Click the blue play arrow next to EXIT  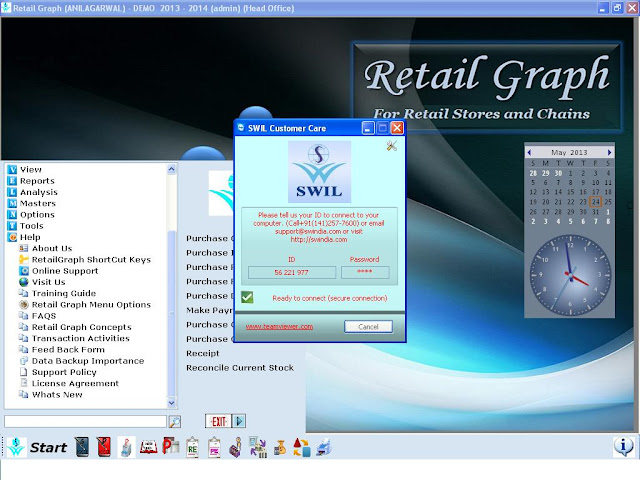(x=239, y=421)
